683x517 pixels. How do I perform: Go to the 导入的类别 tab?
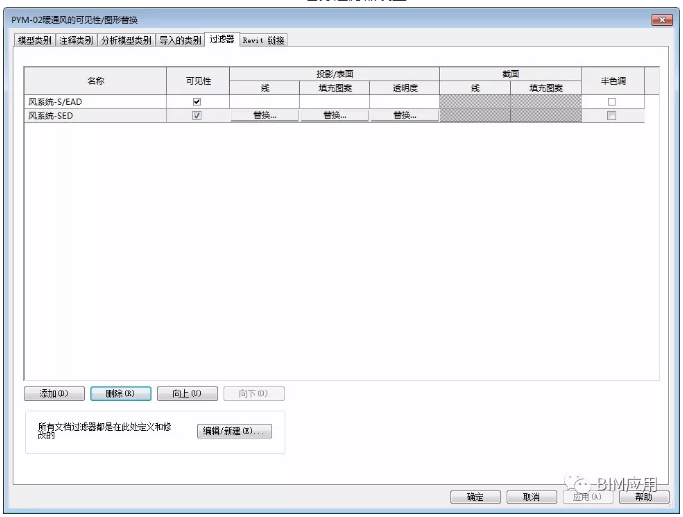[x=180, y=40]
